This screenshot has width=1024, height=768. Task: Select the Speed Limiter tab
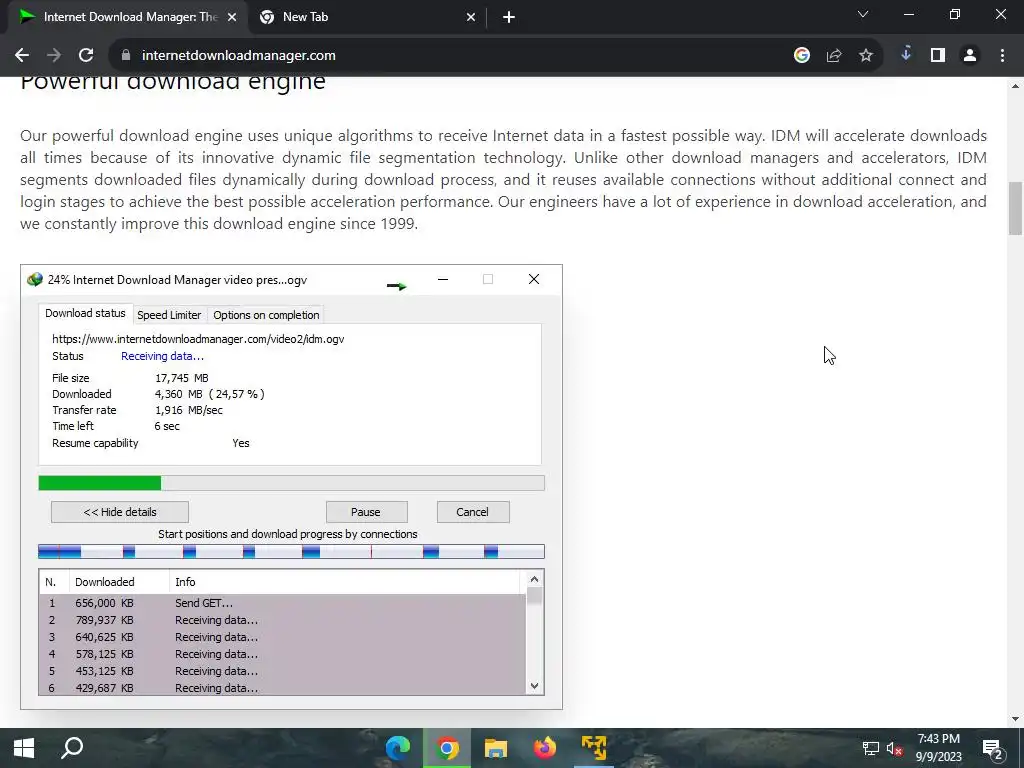coord(169,315)
